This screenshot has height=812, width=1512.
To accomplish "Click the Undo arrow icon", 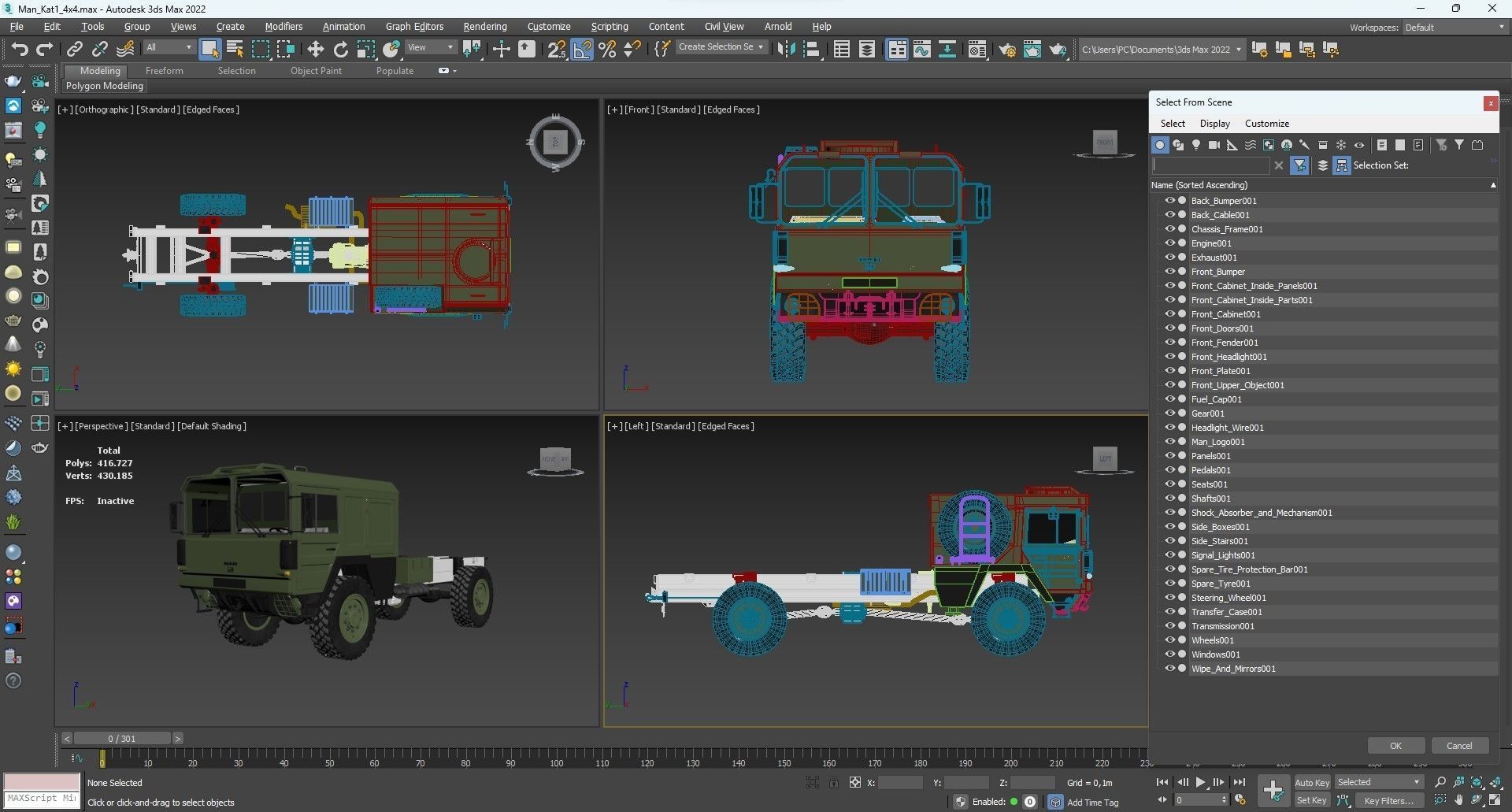I will point(19,49).
